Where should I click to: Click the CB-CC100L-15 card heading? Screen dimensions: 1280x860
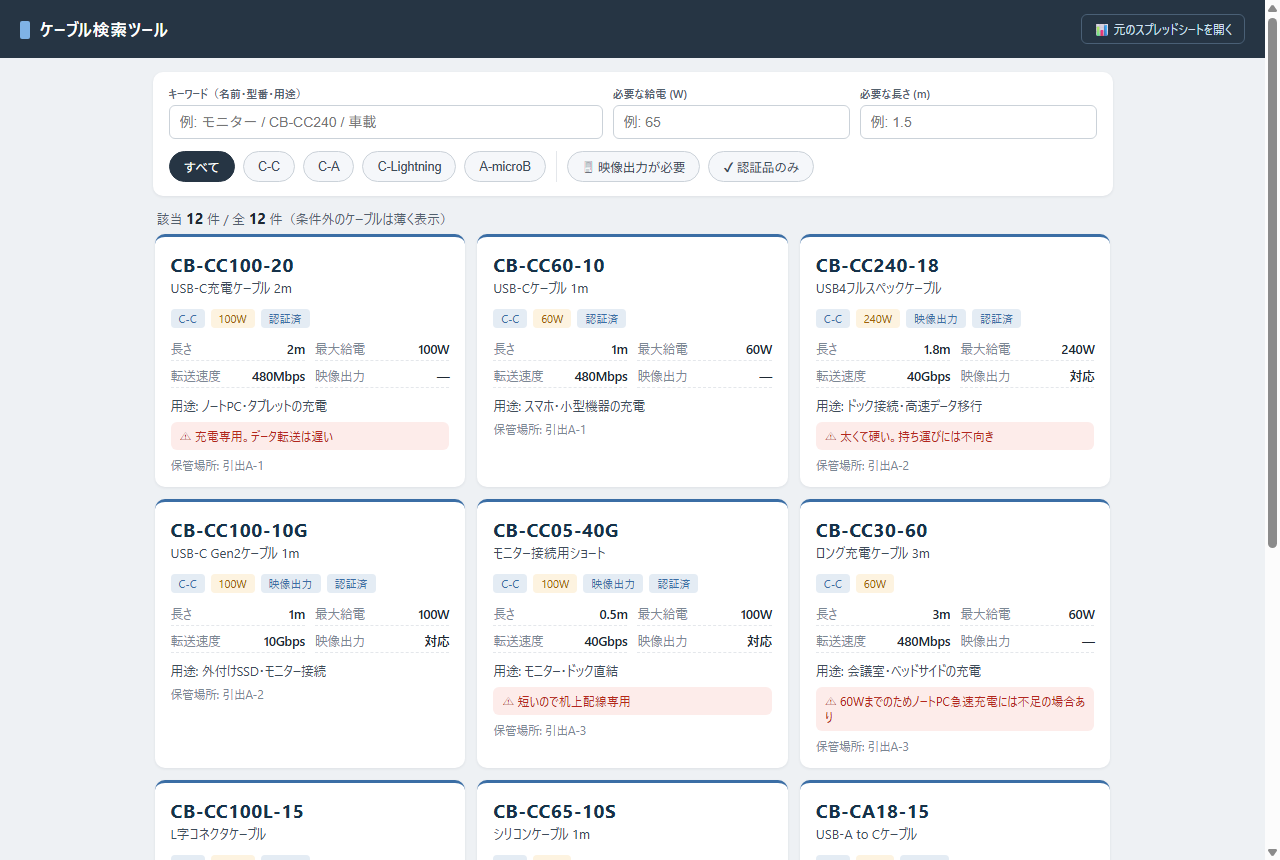coord(237,811)
